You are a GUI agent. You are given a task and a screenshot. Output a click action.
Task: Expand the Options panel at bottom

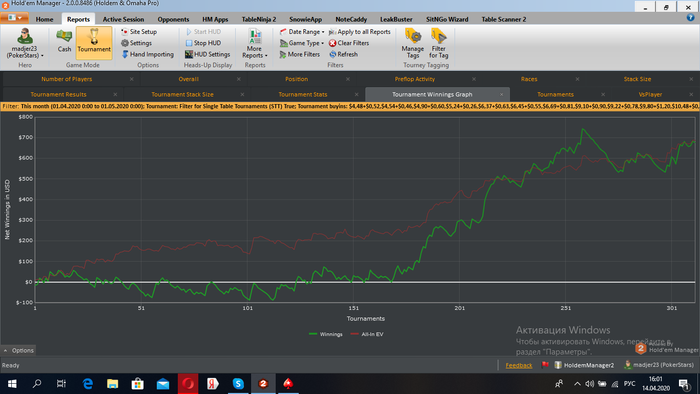18,350
